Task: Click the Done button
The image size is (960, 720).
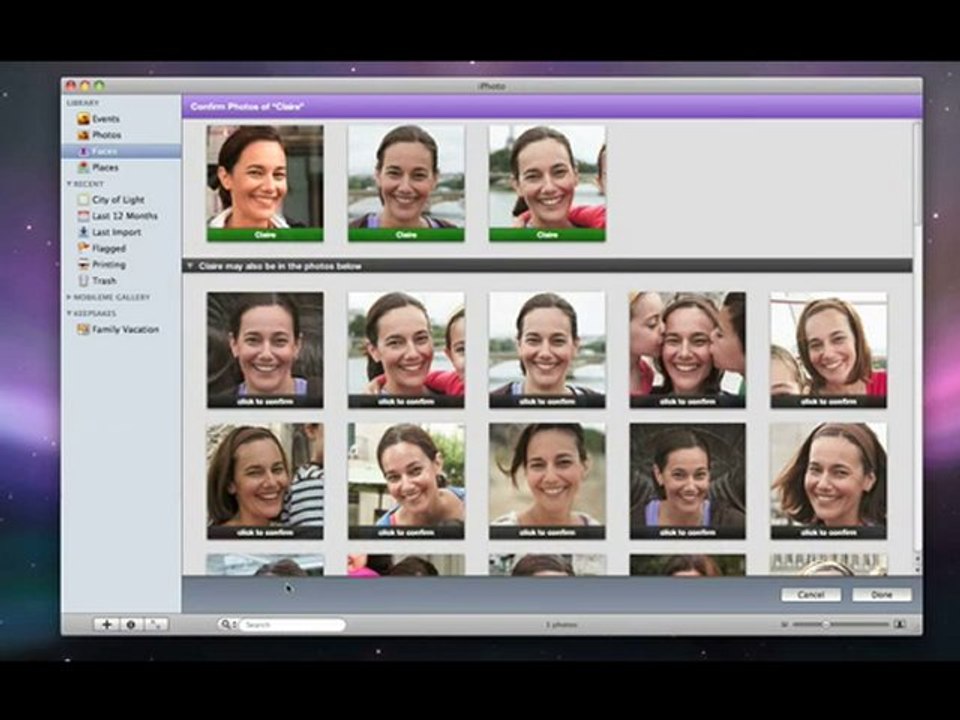Action: pyautogui.click(x=882, y=594)
